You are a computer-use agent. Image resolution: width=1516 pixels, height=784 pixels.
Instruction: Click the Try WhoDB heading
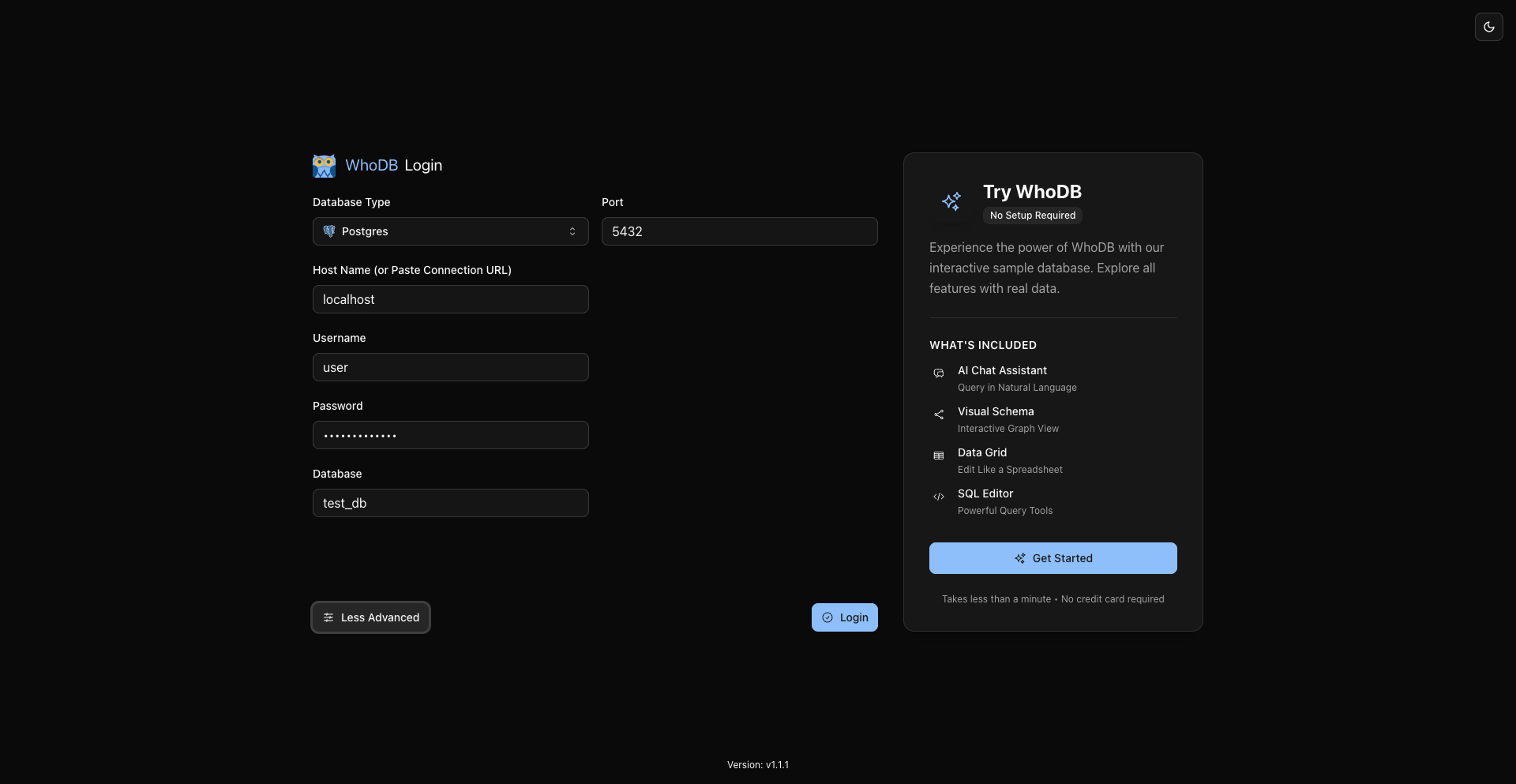(x=1032, y=192)
